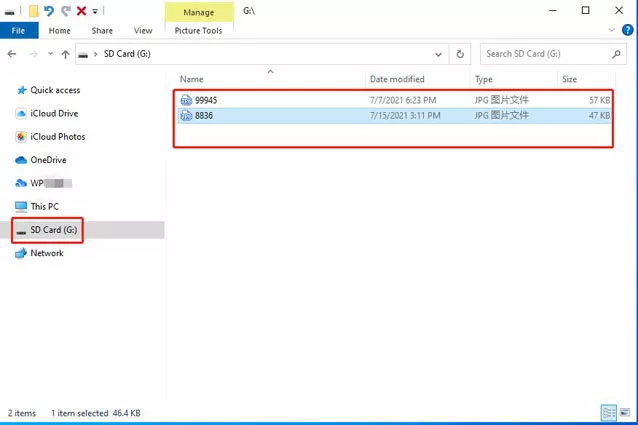Image resolution: width=638 pixels, height=425 pixels.
Task: Click the Undo icon in quick access toolbar
Action: pyautogui.click(x=49, y=11)
